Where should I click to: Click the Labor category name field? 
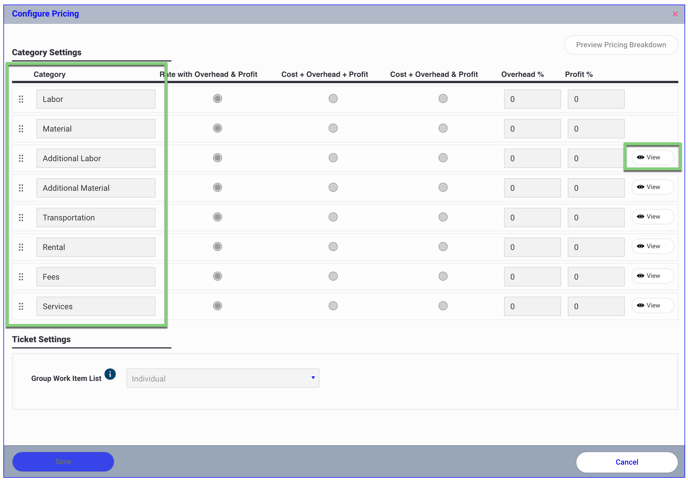point(96,99)
